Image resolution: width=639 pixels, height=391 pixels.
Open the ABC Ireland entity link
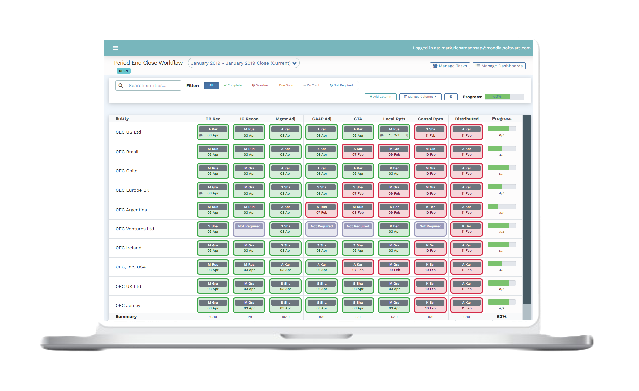click(x=128, y=248)
